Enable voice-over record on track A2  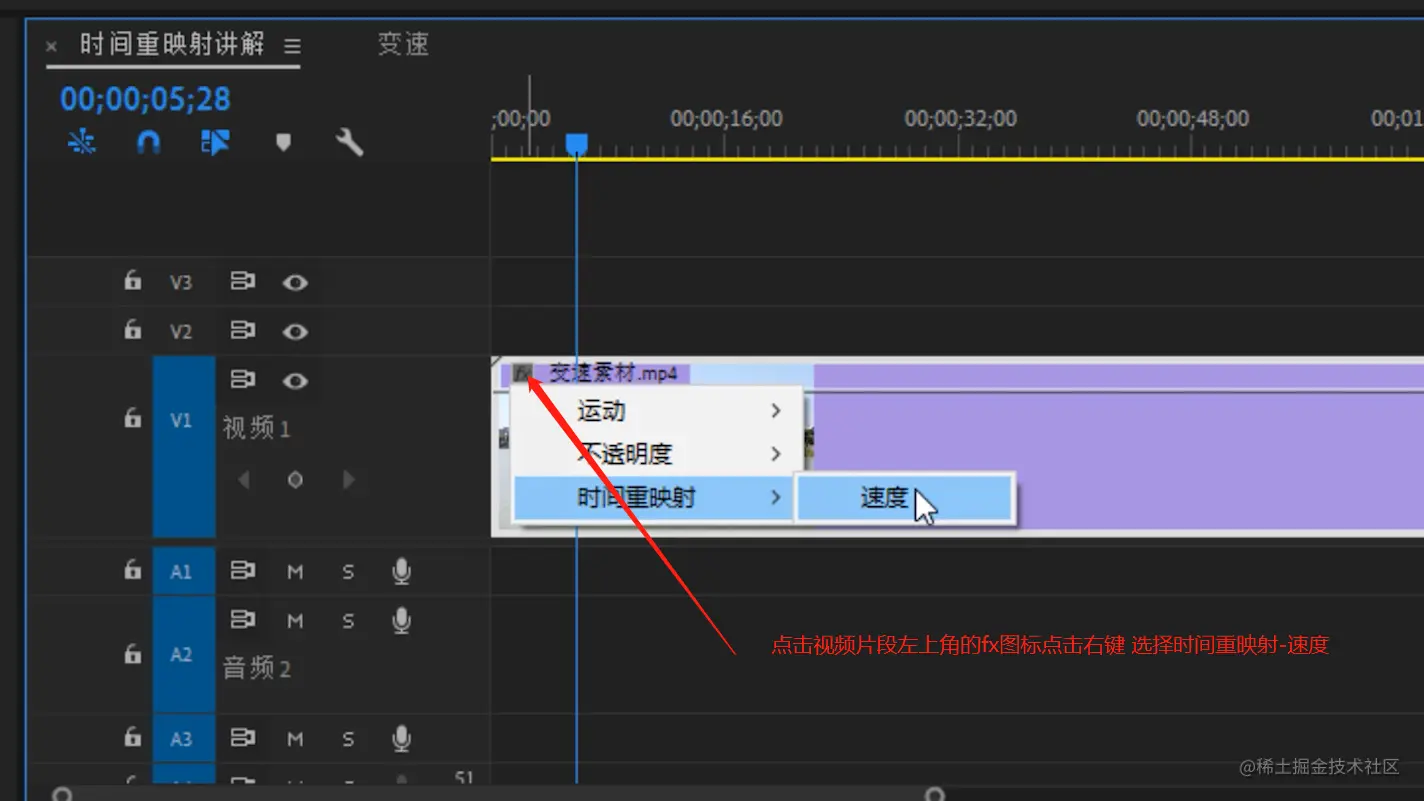401,620
